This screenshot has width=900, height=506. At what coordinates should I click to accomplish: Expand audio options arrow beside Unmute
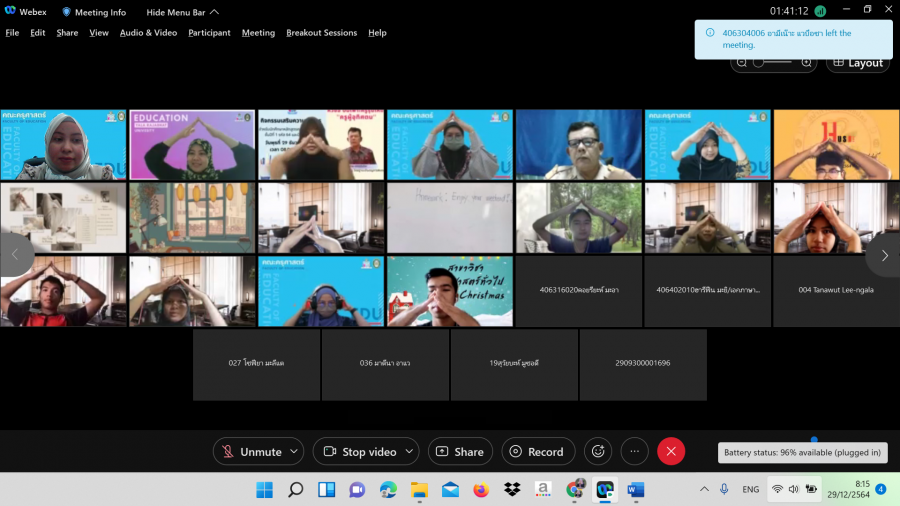coord(294,452)
